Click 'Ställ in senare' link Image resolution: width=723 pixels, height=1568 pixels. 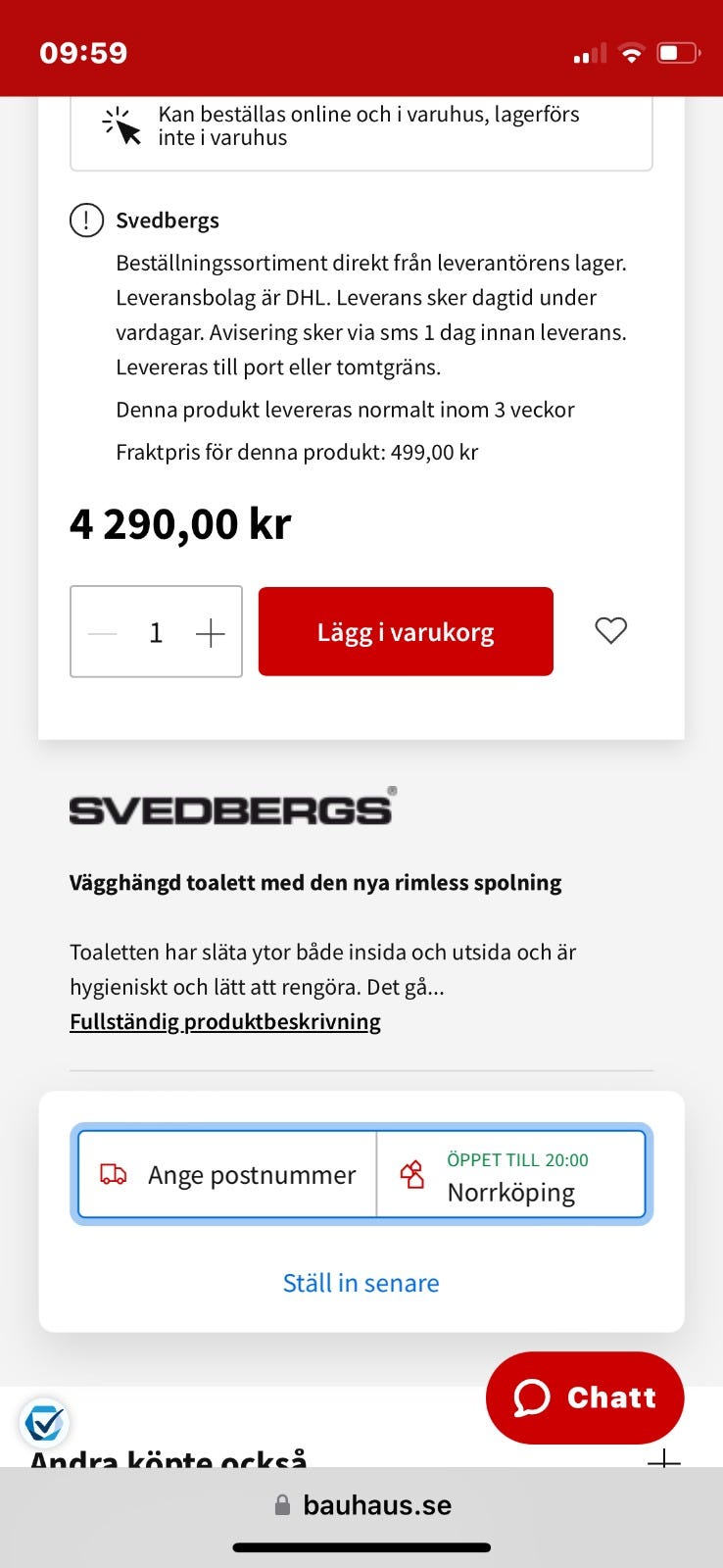pyautogui.click(x=361, y=1283)
